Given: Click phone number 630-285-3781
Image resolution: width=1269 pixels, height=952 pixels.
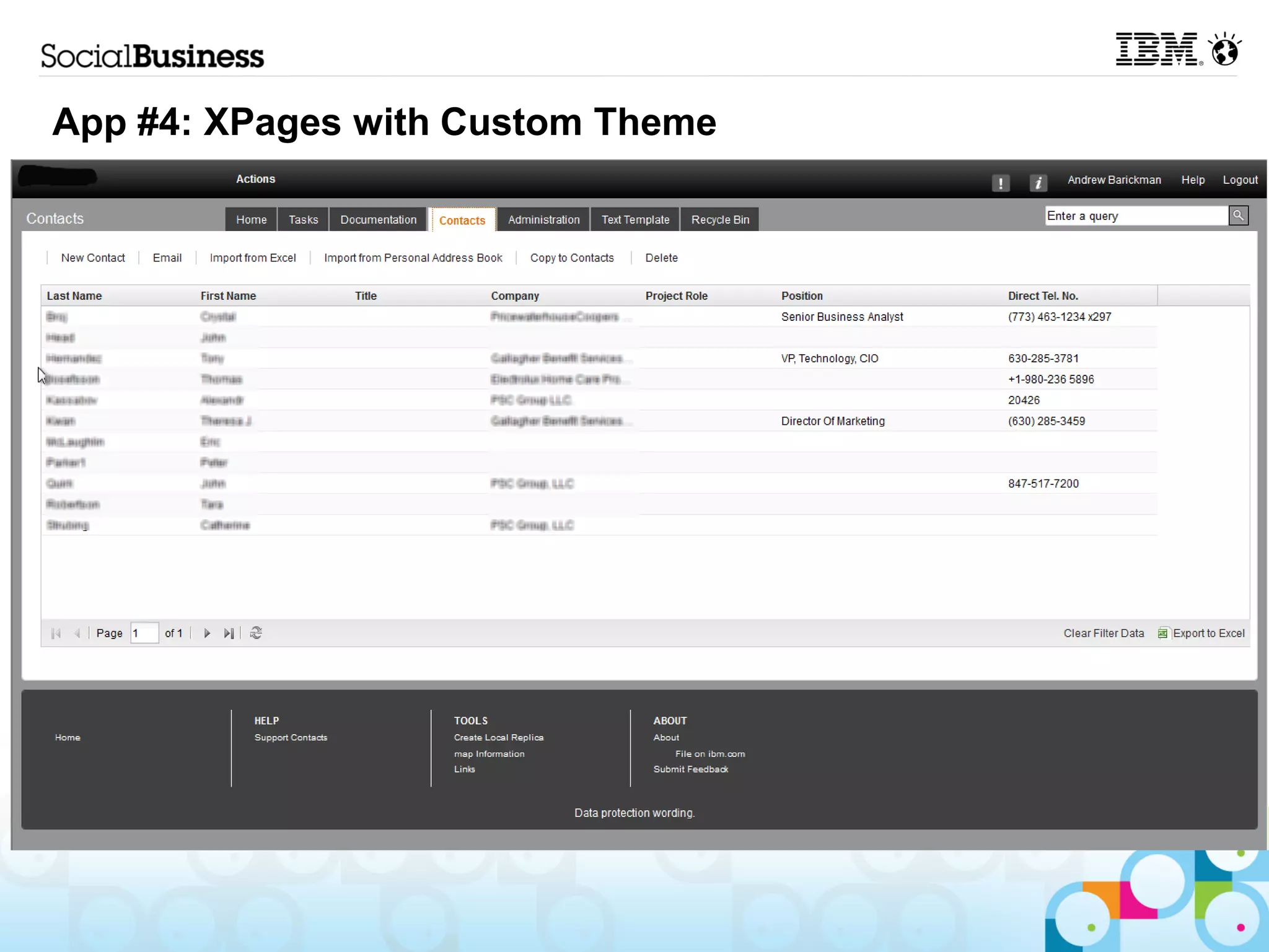Looking at the screenshot, I should coord(1043,358).
